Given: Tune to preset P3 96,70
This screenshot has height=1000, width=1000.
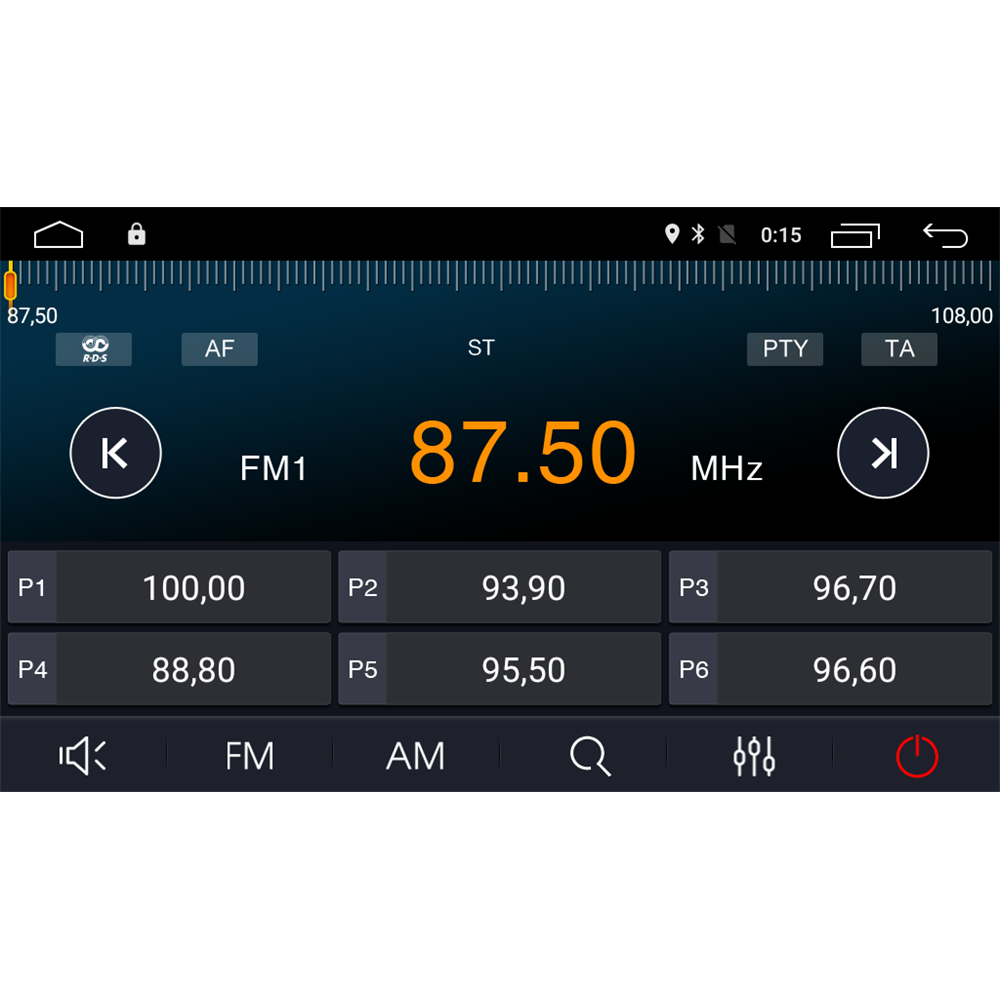Looking at the screenshot, I should [x=830, y=587].
